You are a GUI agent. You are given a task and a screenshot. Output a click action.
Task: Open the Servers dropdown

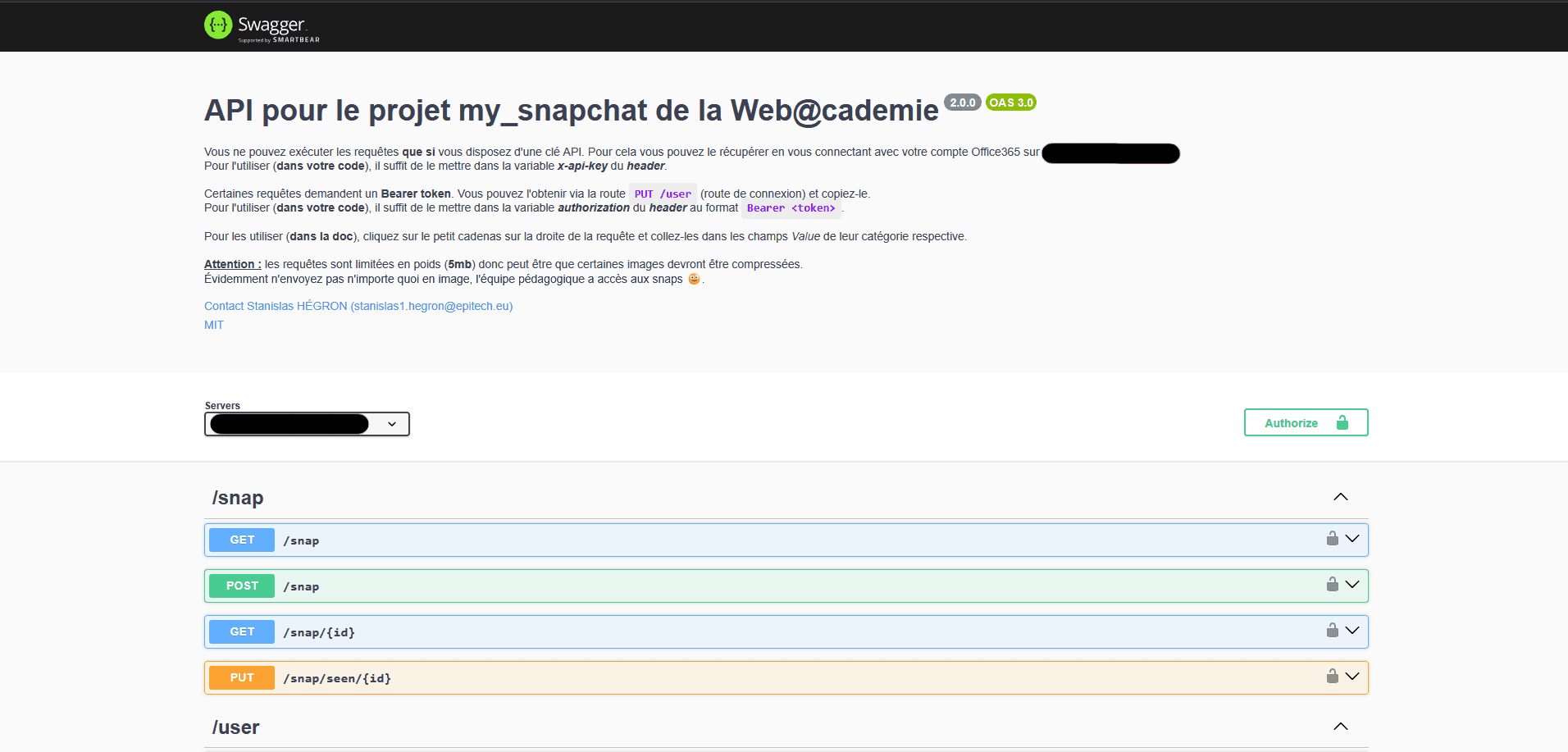click(x=307, y=424)
